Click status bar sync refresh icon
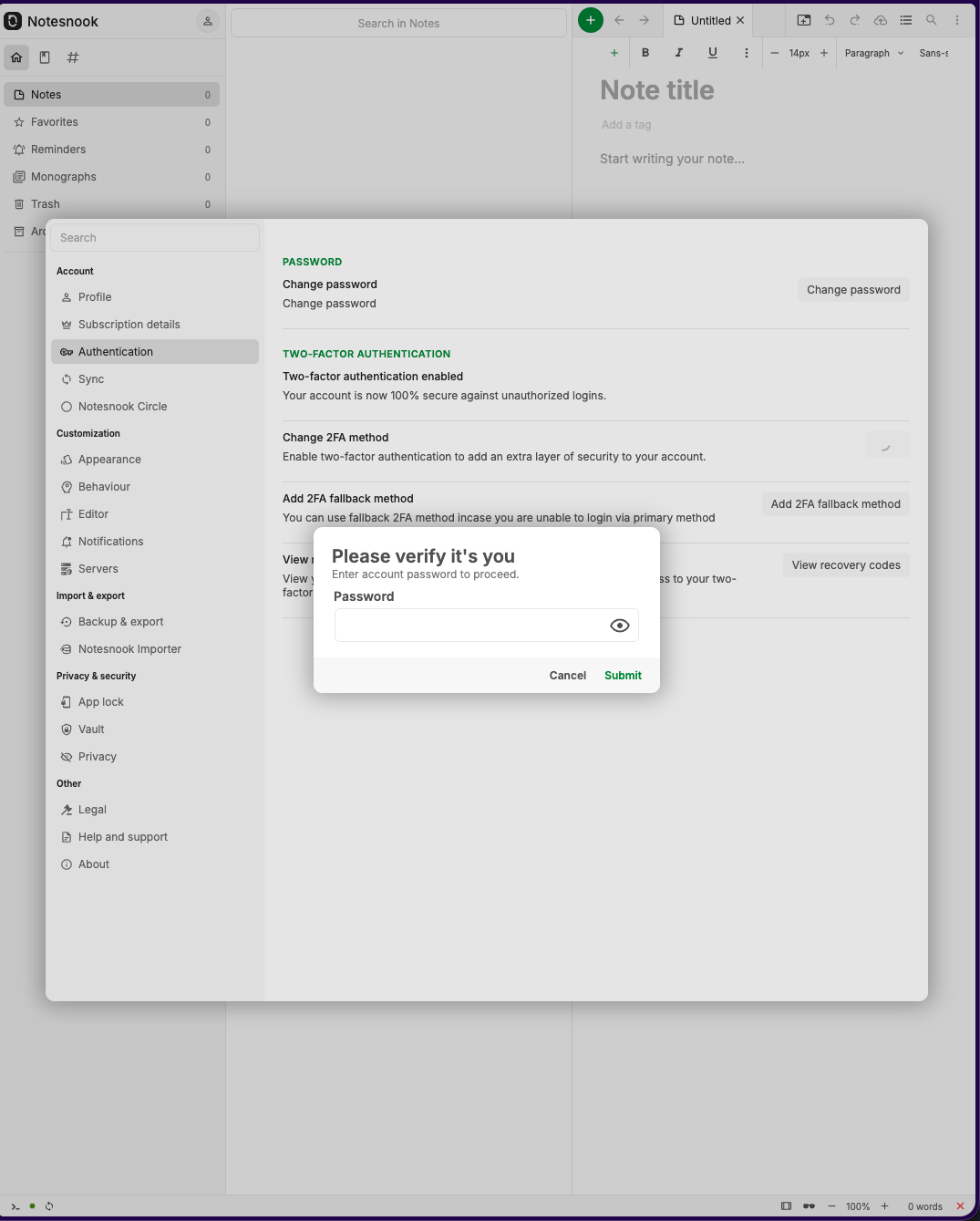Viewport: 980px width, 1221px height. click(49, 1206)
